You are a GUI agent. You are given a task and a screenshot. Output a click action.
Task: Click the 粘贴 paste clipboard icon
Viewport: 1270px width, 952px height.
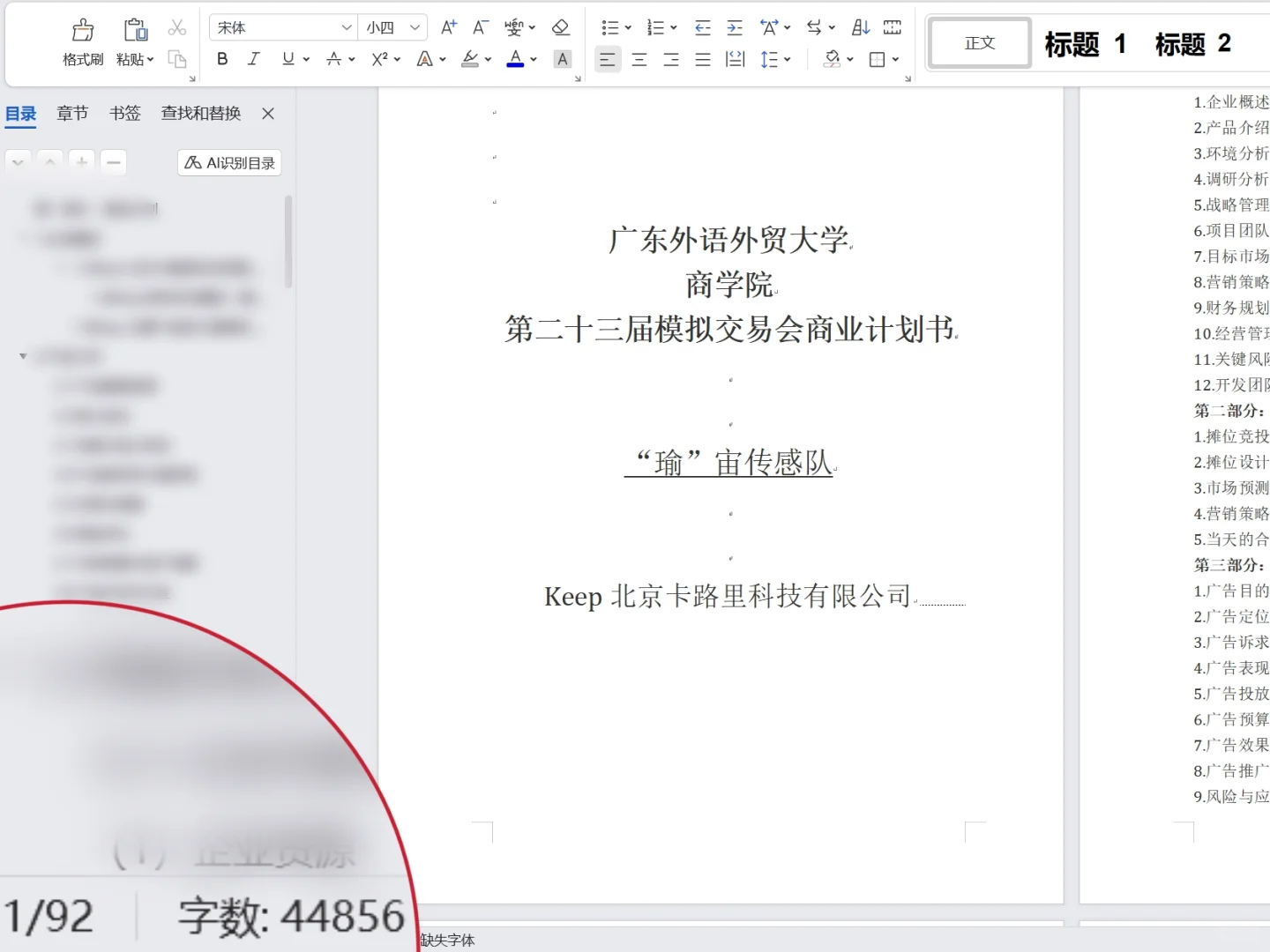tap(135, 30)
